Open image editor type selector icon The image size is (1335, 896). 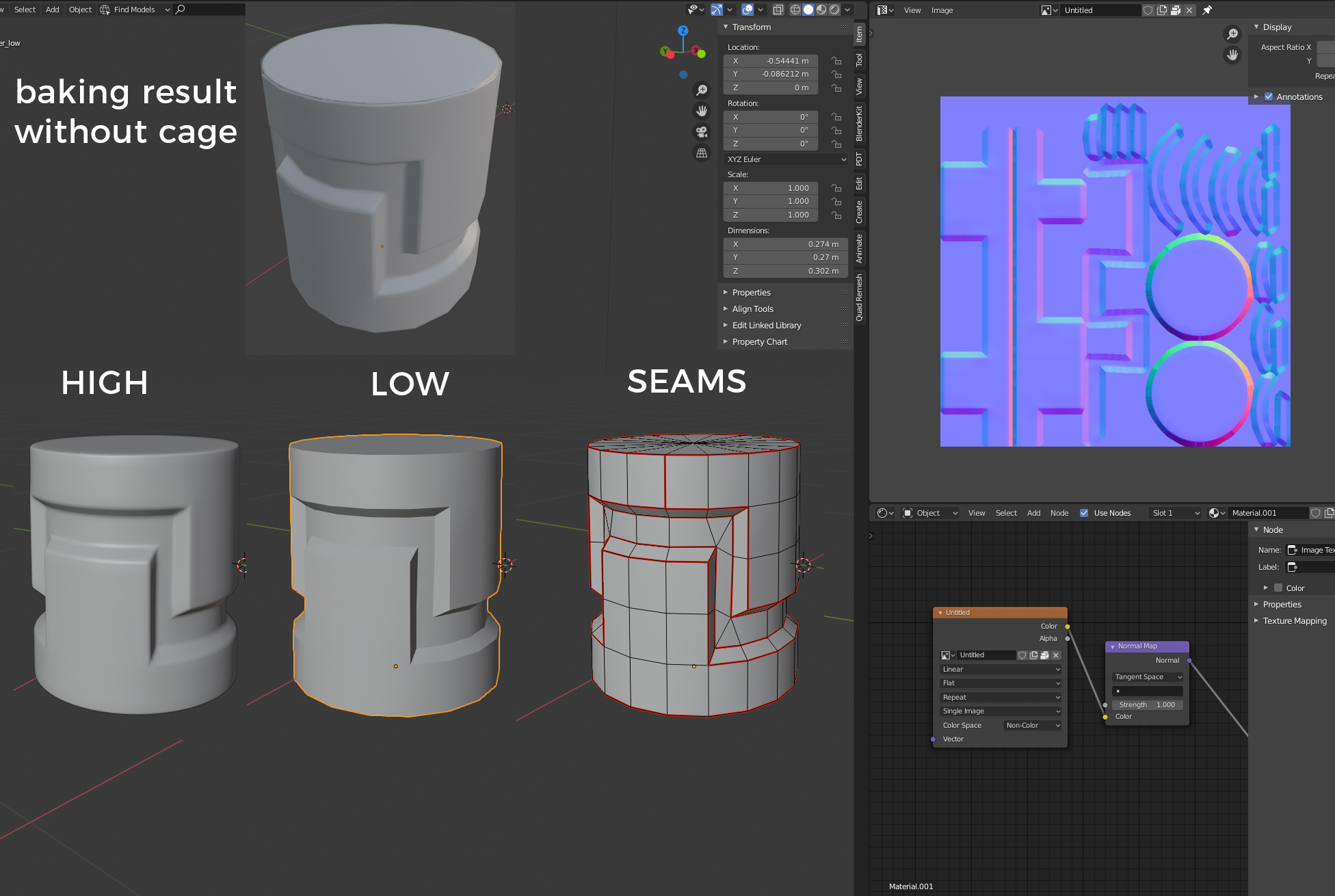pos(886,10)
